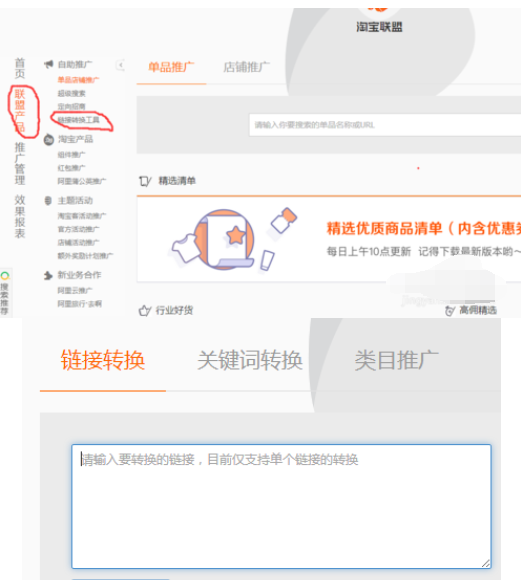Open 单品店铺推广 in the sidebar
Screen dimensions: 521x581
78,80
